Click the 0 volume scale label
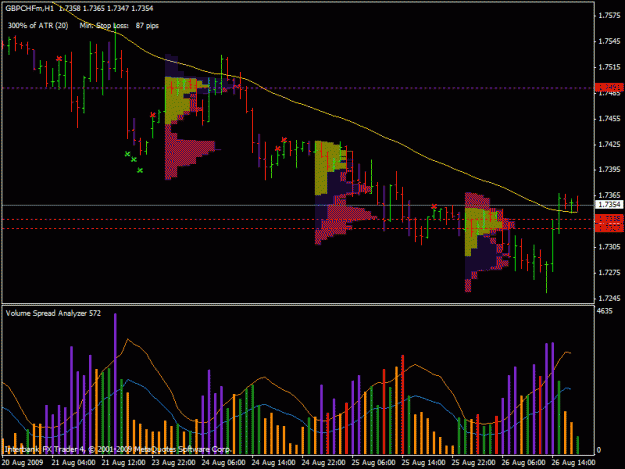625x469 pixels. 599,450
